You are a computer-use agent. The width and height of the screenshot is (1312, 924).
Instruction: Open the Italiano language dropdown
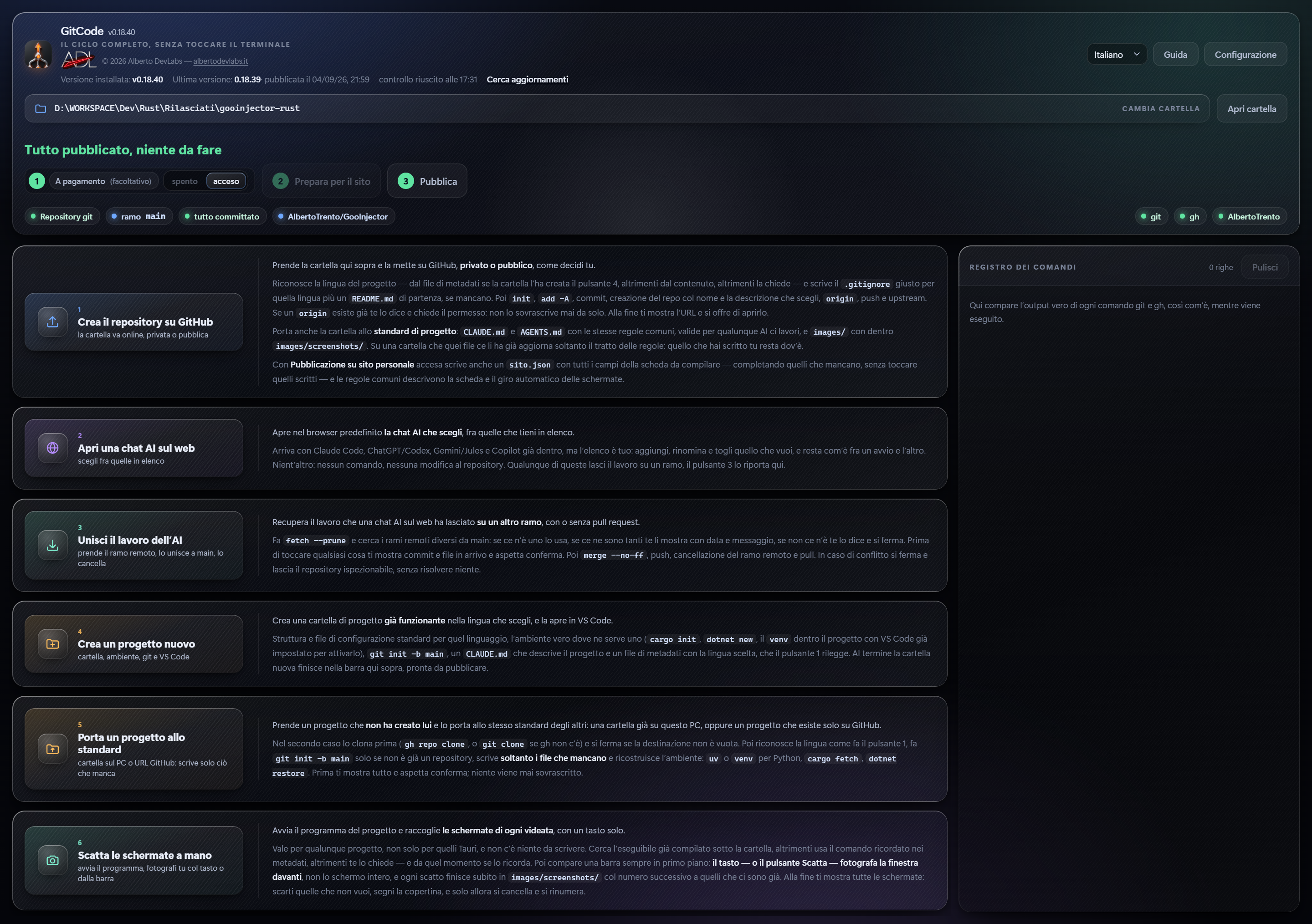click(x=1117, y=54)
